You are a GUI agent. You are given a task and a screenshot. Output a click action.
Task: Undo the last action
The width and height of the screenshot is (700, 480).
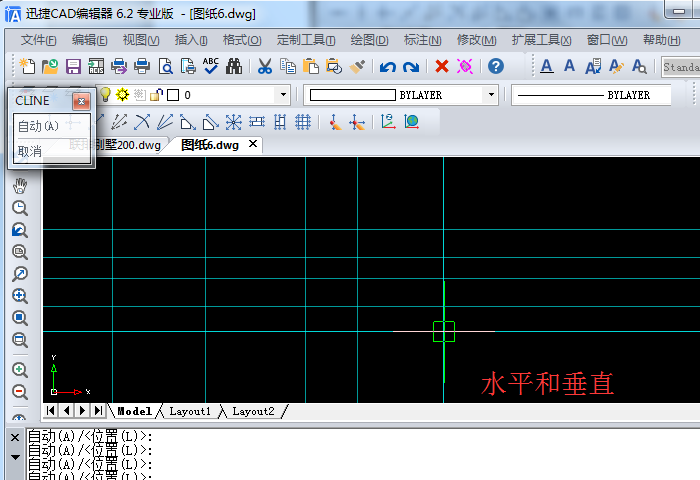388,67
